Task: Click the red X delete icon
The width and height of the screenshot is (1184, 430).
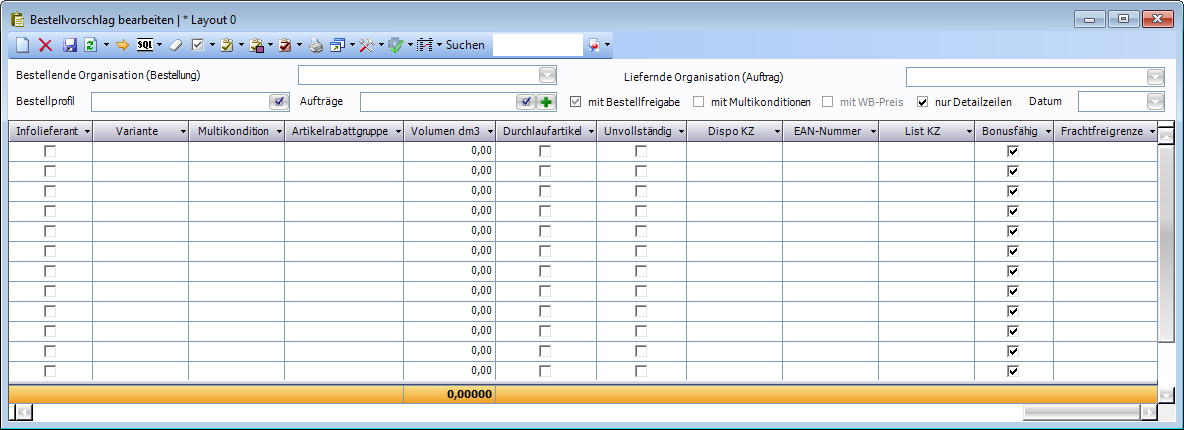Action: point(45,45)
